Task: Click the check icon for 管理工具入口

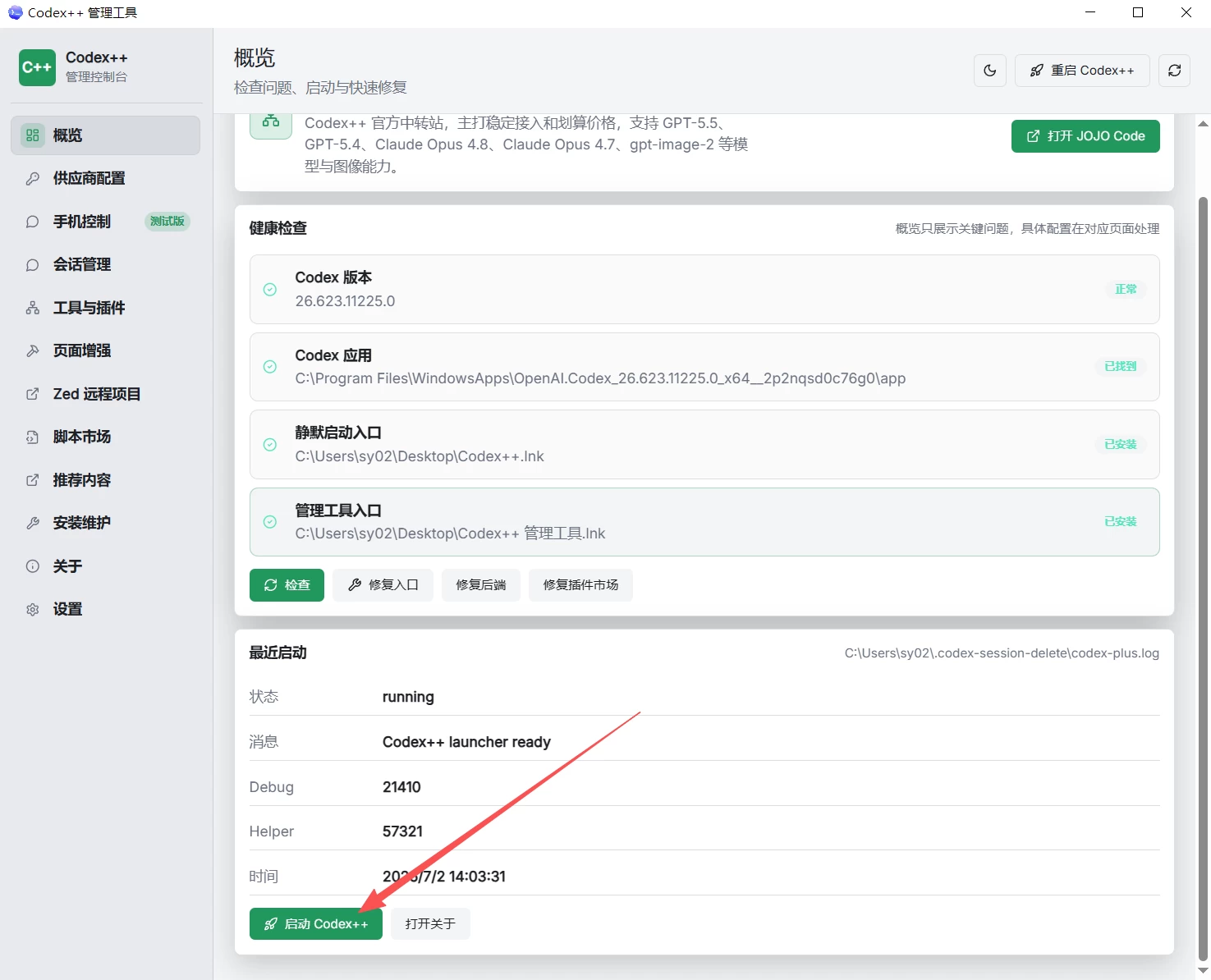Action: 270,522
